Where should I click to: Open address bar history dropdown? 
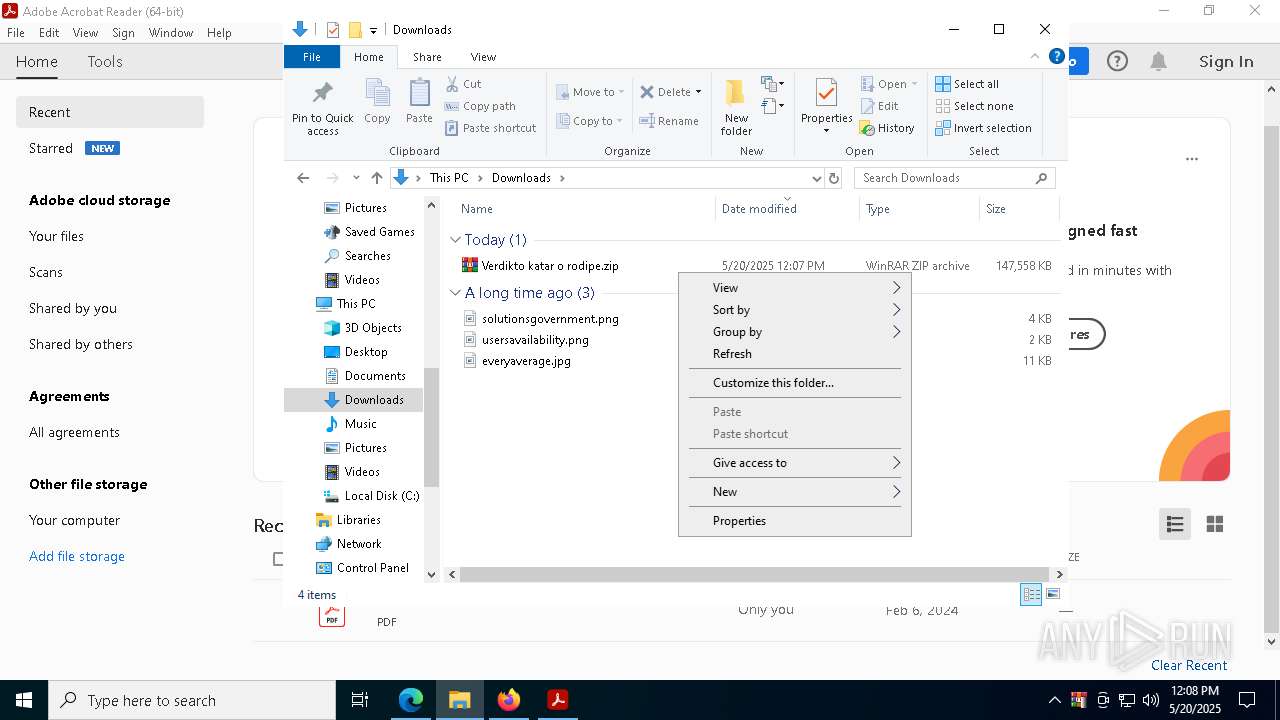[x=816, y=178]
